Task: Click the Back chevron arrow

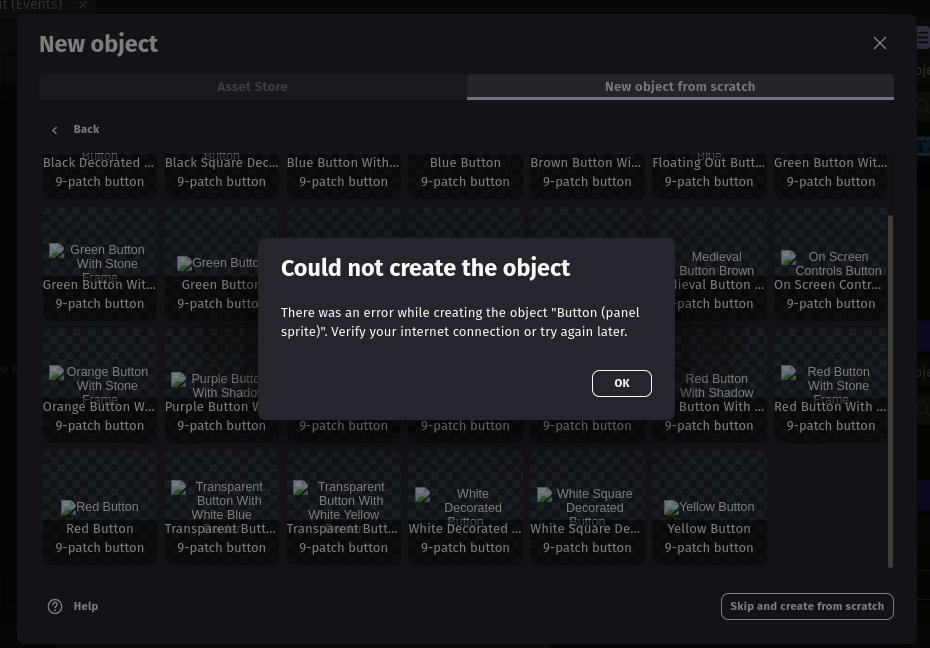Action: (55, 129)
